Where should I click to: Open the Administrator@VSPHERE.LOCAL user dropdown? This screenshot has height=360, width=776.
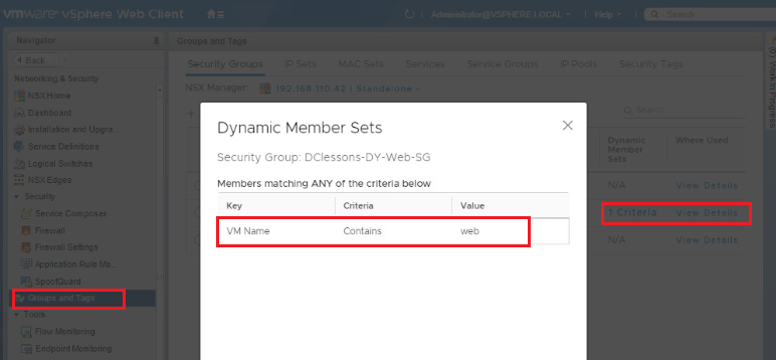[x=501, y=14]
